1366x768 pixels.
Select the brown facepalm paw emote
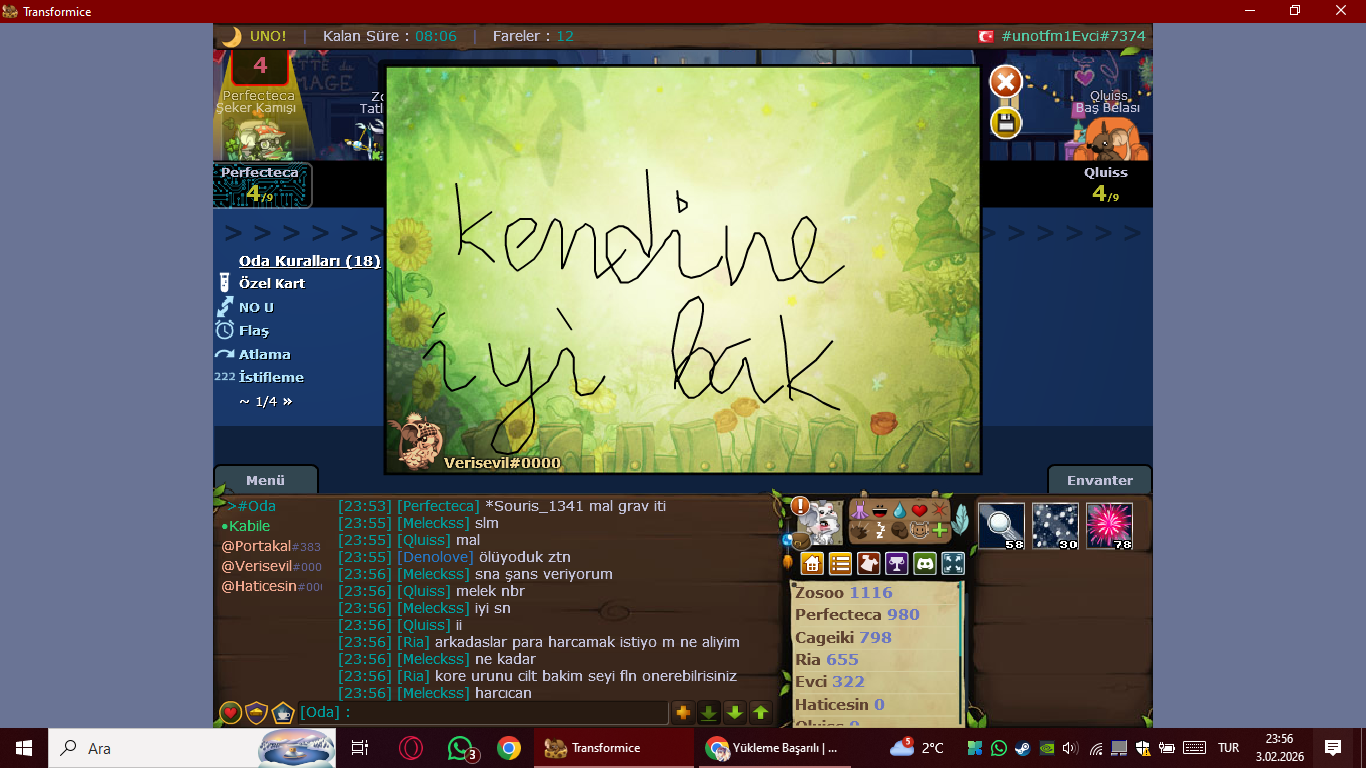899,530
